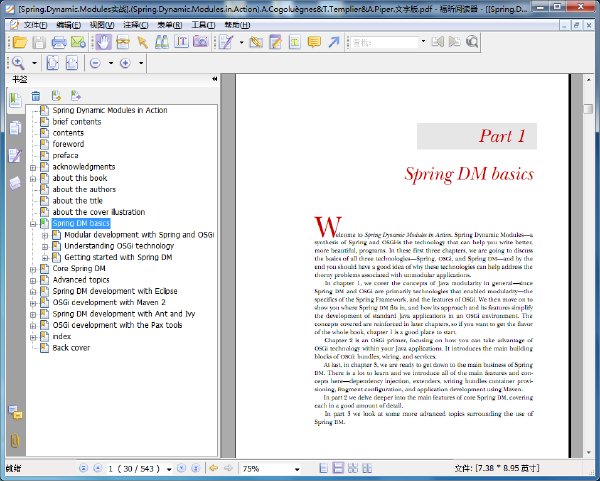Image resolution: width=600 pixels, height=481 pixels.
Task: Select the Typewriter text box tool
Action: [x=295, y=42]
